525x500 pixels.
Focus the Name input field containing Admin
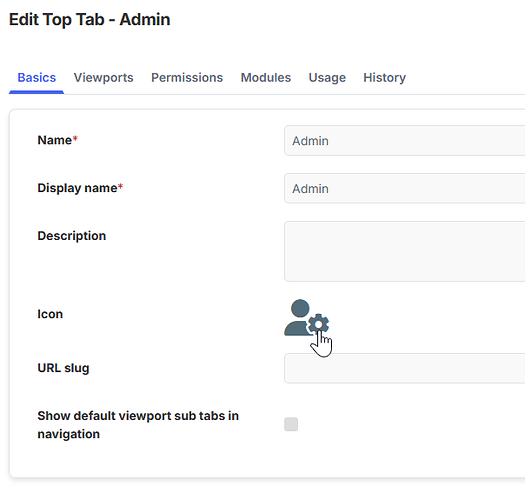[x=404, y=141]
